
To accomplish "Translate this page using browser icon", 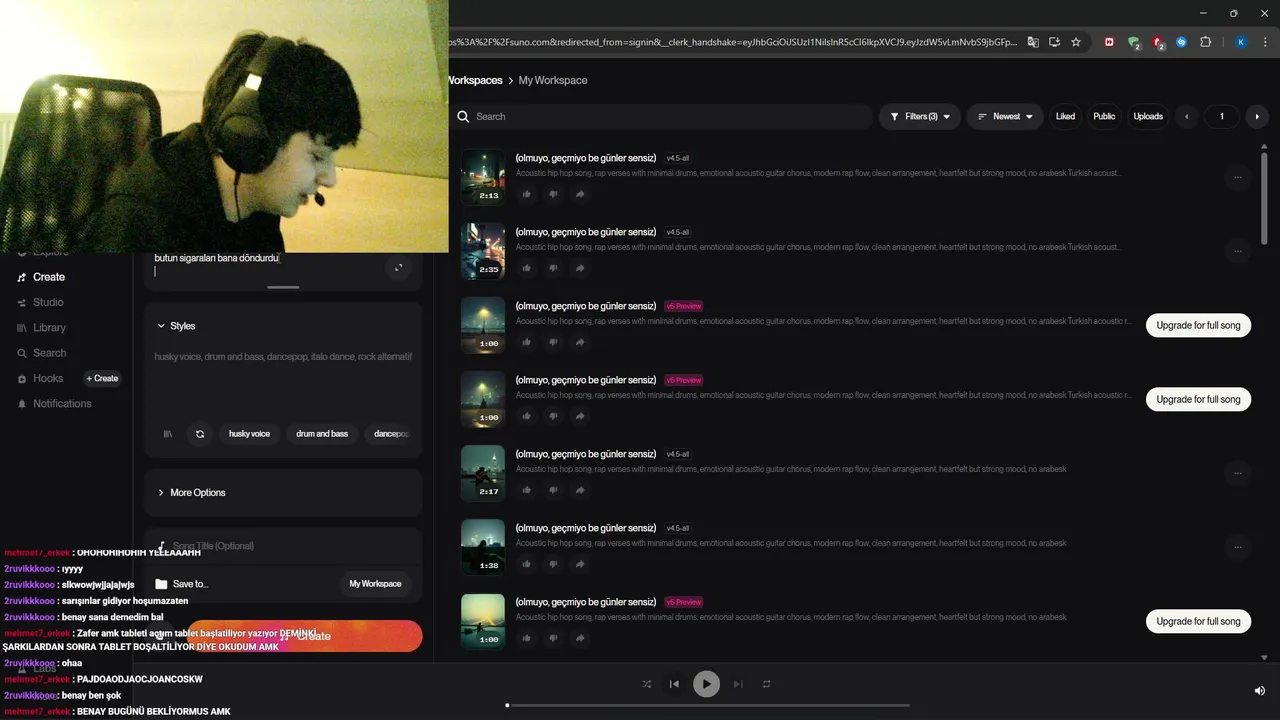I will (x=1033, y=42).
